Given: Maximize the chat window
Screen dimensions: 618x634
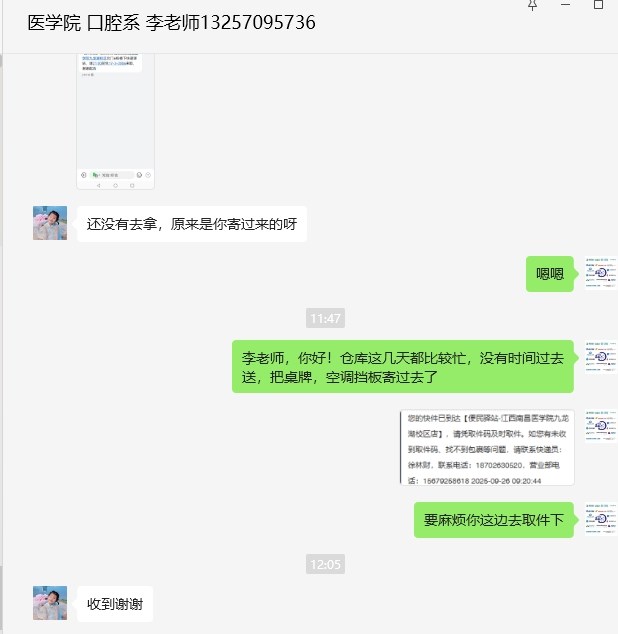Looking at the screenshot, I should tap(598, 4).
